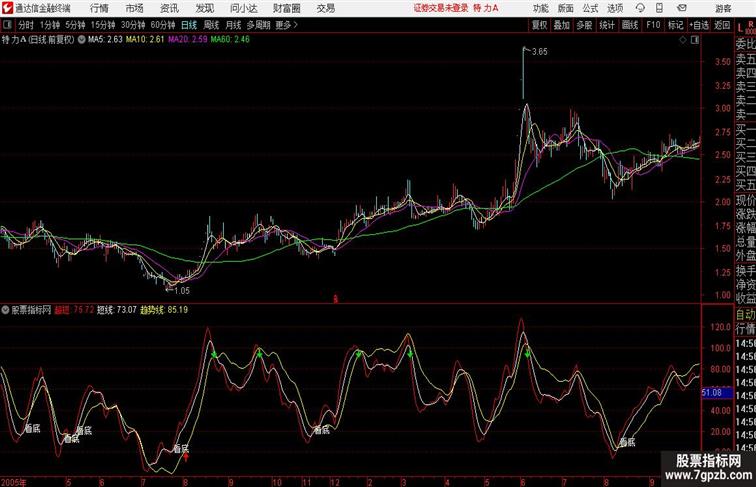
Task: Select the 日线 daily period tab
Action: (189, 25)
